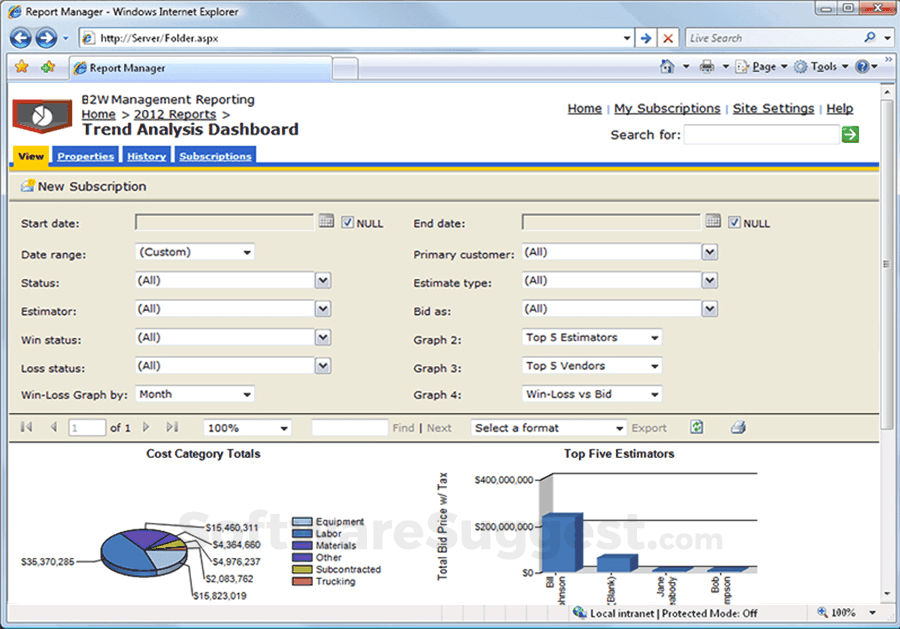The width and height of the screenshot is (900, 629).
Task: Go to the 2012 Reports breadcrumb link
Action: tap(175, 114)
